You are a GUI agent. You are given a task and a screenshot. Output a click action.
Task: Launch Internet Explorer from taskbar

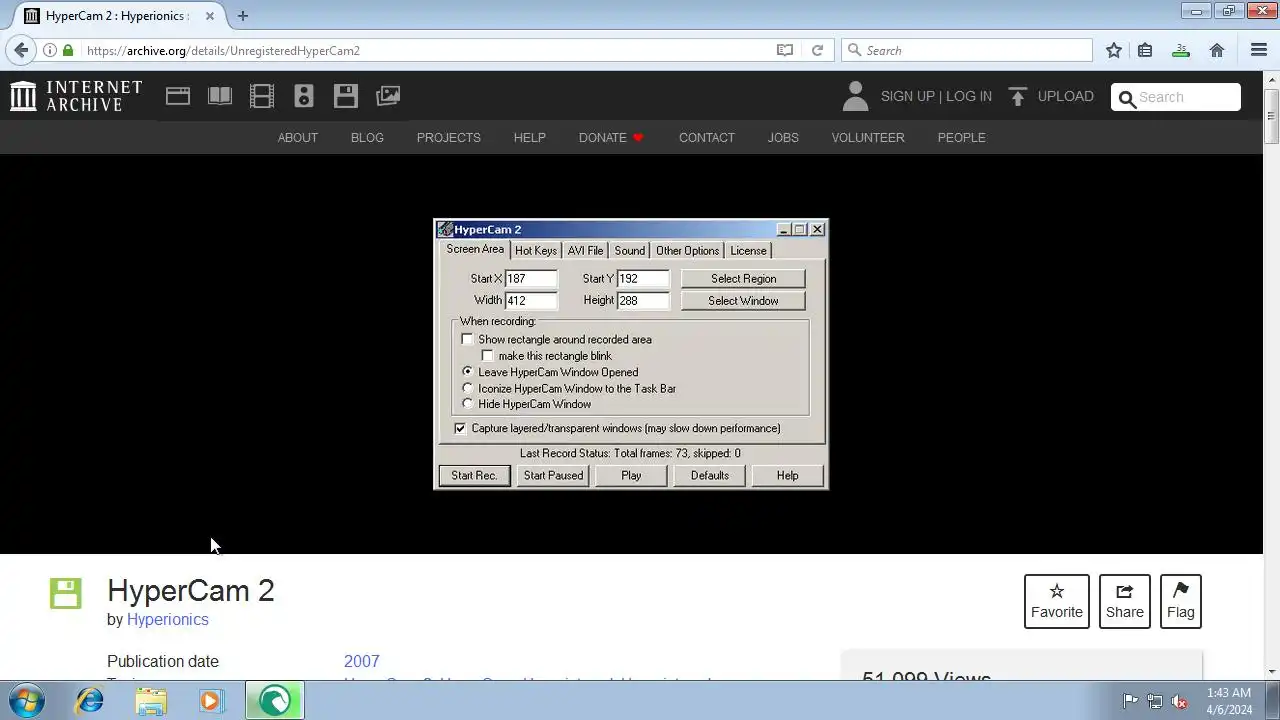[90, 701]
